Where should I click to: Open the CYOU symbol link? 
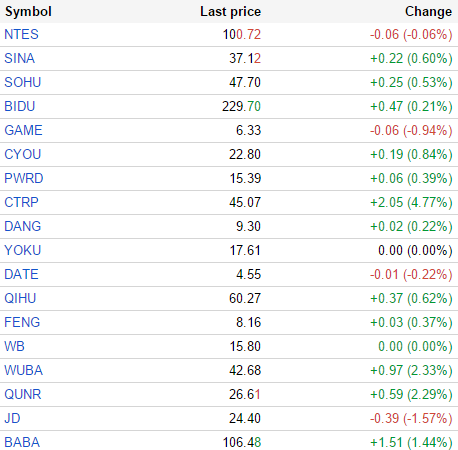pyautogui.click(x=22, y=154)
